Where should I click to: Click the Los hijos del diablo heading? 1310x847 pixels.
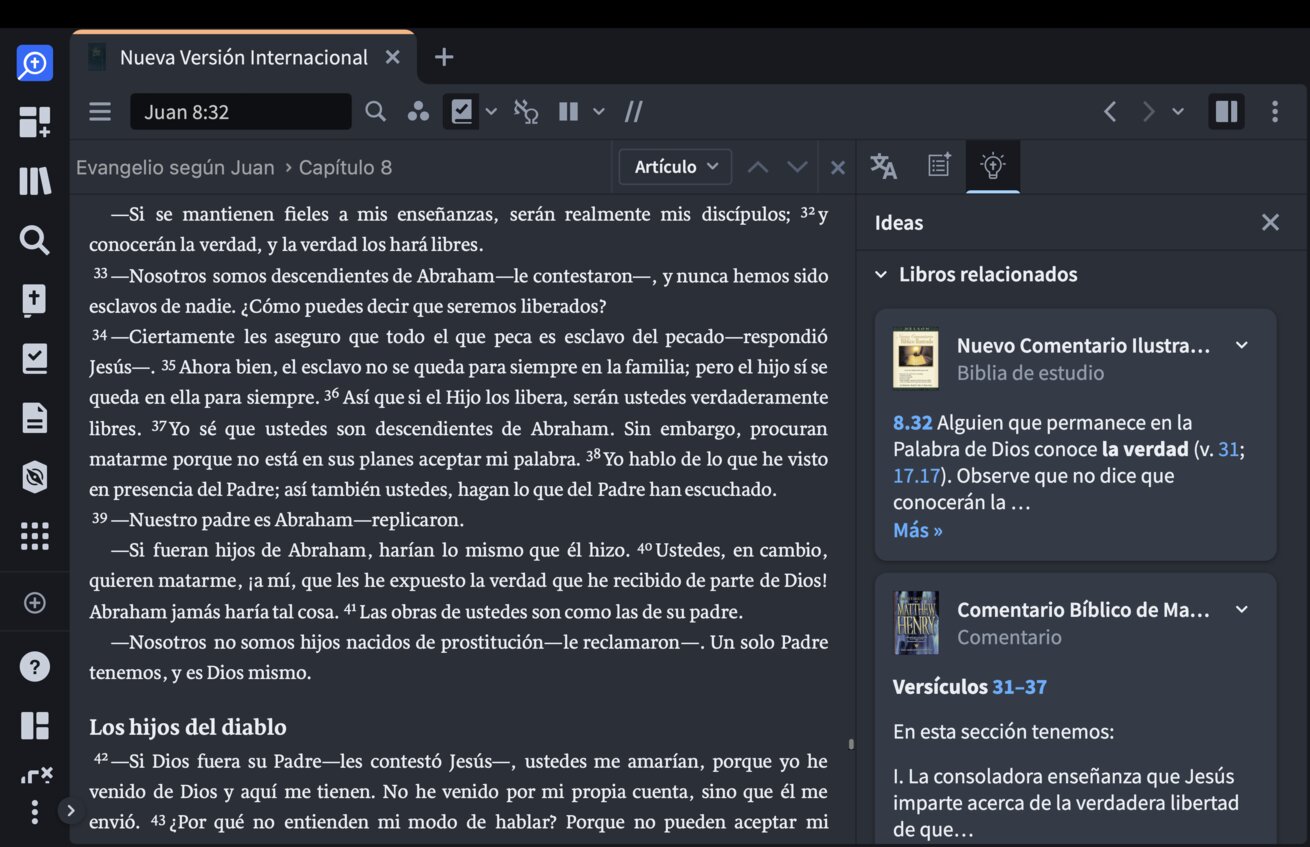pyautogui.click(x=188, y=727)
